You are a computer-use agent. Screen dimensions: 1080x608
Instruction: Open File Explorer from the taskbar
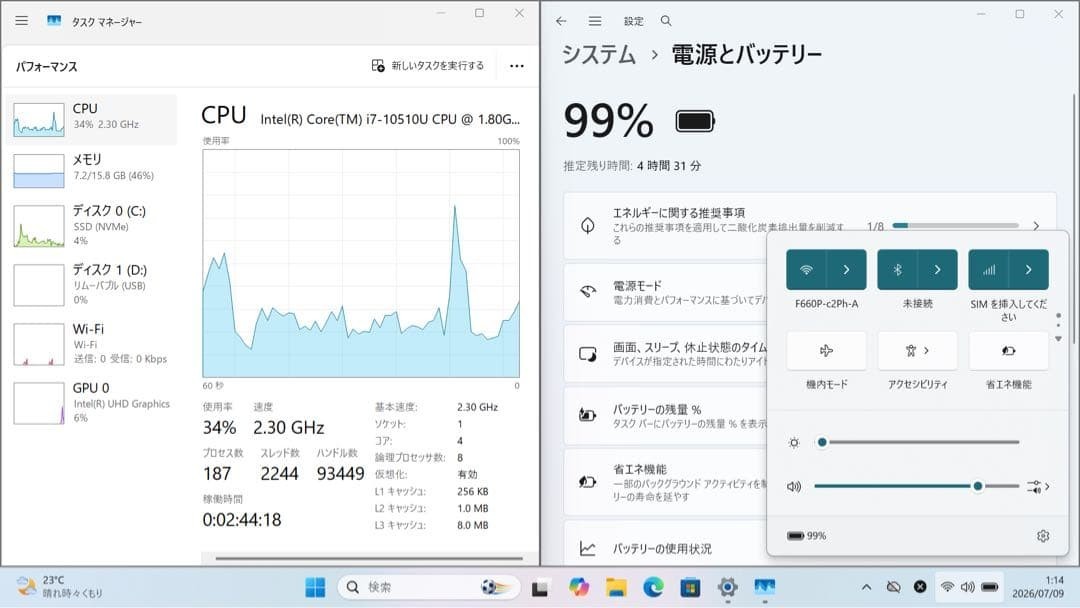pyautogui.click(x=616, y=587)
